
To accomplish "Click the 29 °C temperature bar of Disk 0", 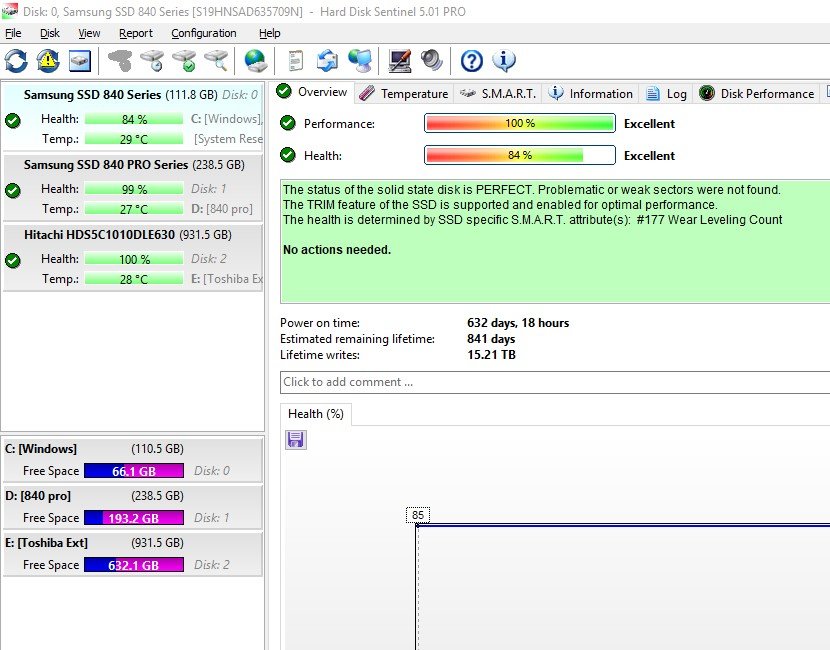I will [134, 139].
